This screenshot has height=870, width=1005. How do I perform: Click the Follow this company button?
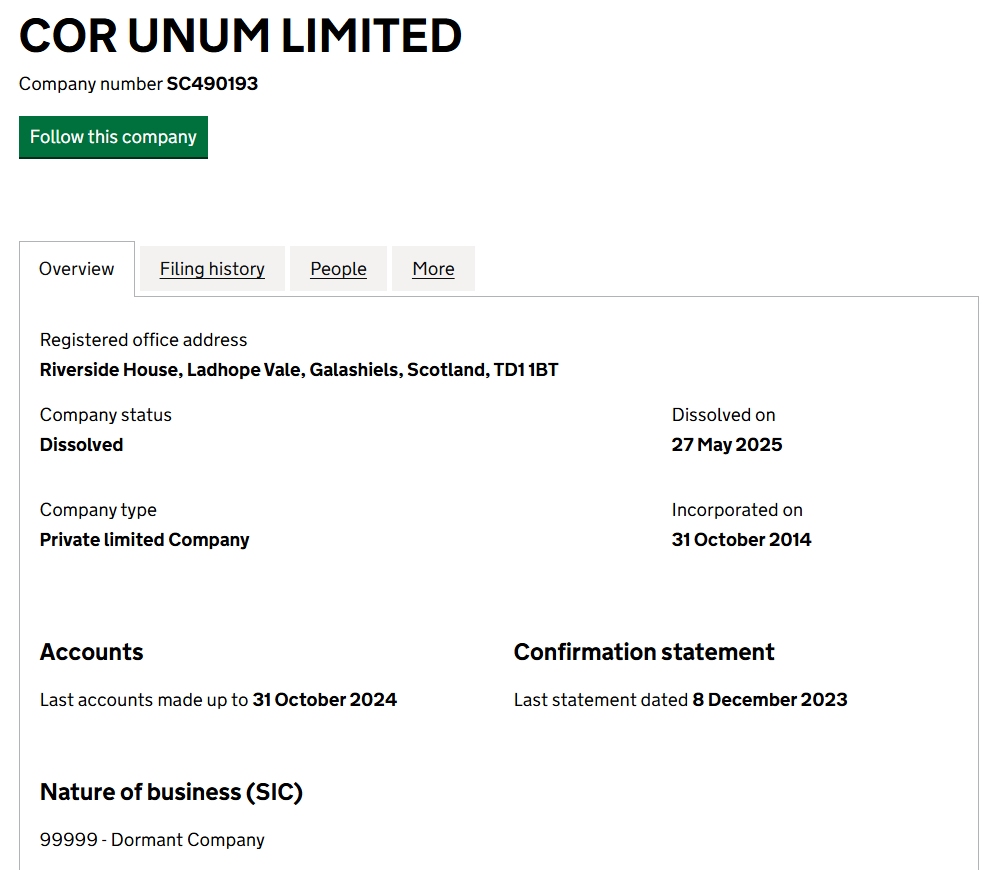pos(113,137)
